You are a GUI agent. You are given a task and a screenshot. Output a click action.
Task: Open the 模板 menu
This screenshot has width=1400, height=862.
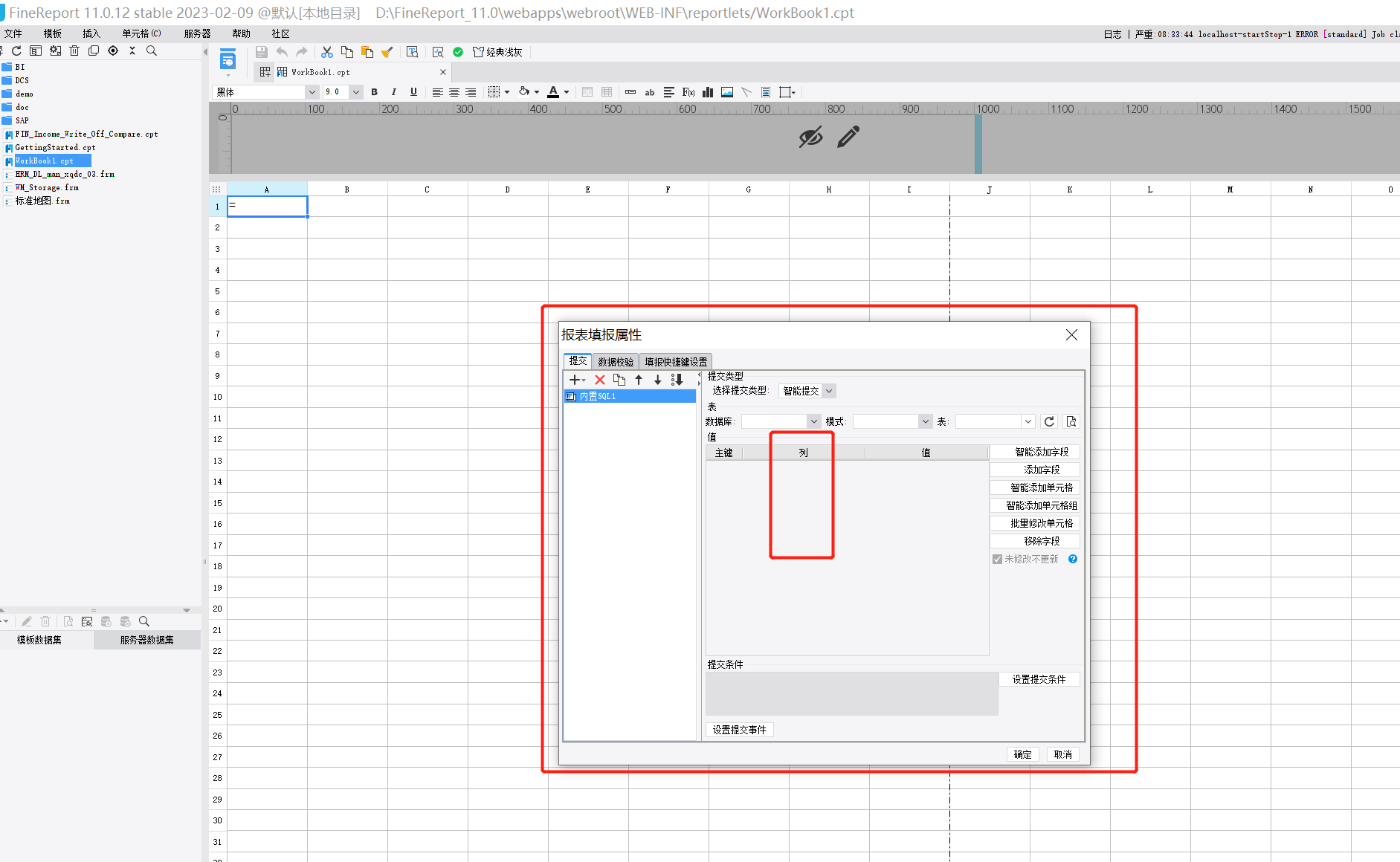click(52, 33)
